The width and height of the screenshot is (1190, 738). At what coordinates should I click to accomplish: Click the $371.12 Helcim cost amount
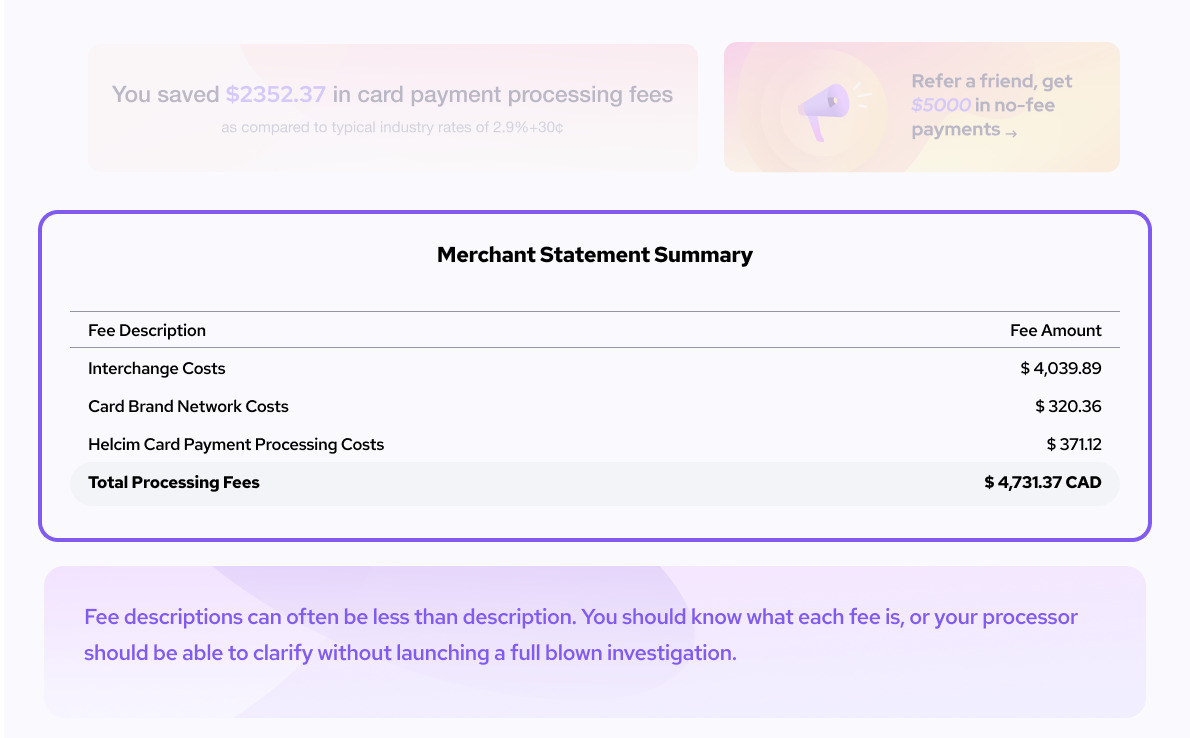point(1074,444)
